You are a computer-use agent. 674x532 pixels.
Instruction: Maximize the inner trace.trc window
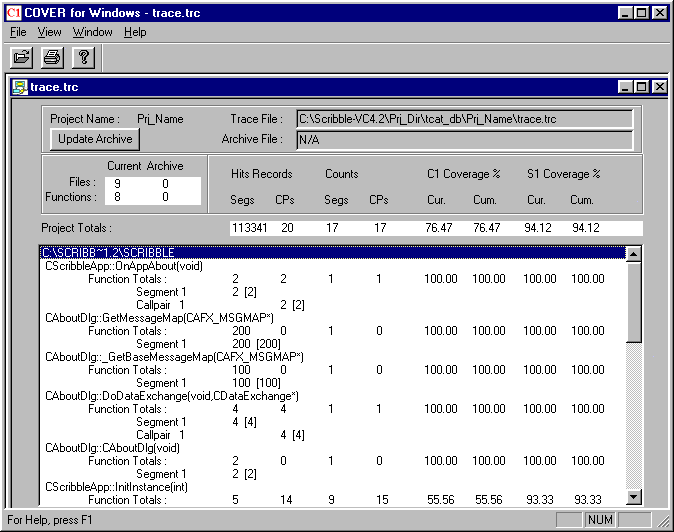pyautogui.click(x=641, y=87)
